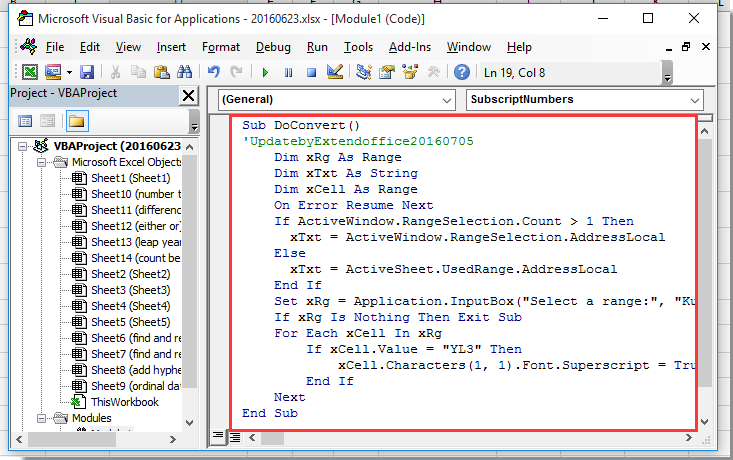The height and width of the screenshot is (460, 733).
Task: Switch to Full Module View button
Action: 233,437
